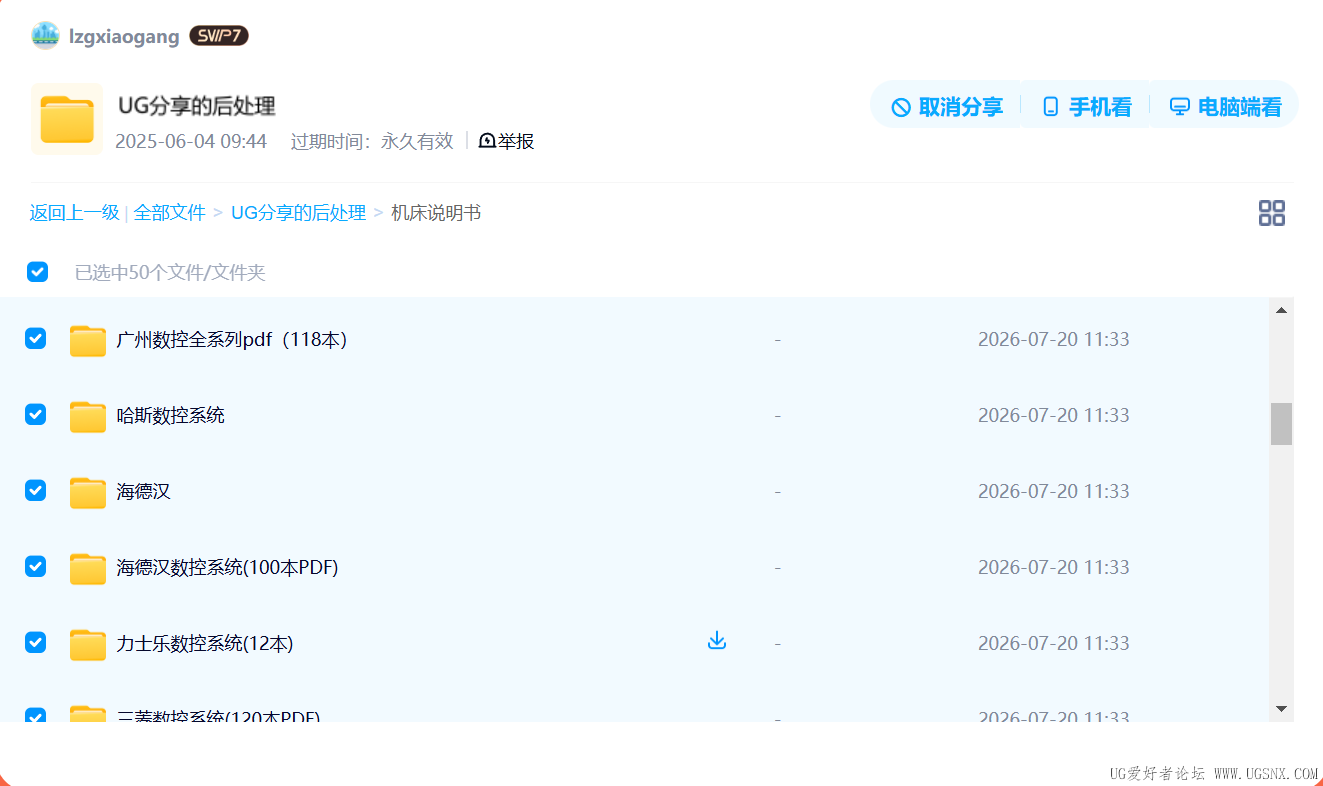Uncheck the select-all files checkbox
Screen dimensions: 1323x786
37,272
